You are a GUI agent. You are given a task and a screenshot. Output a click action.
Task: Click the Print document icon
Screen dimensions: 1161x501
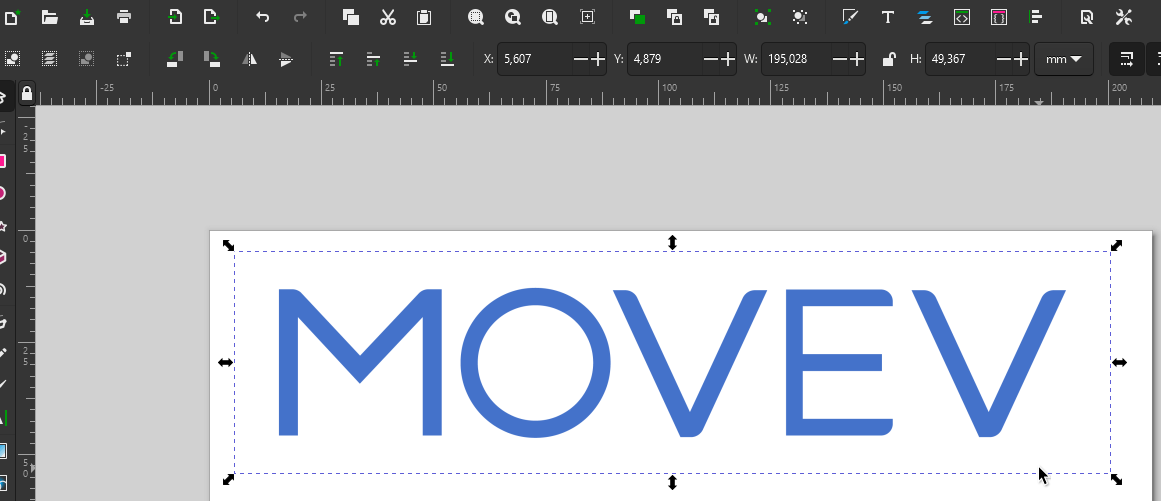(x=123, y=17)
